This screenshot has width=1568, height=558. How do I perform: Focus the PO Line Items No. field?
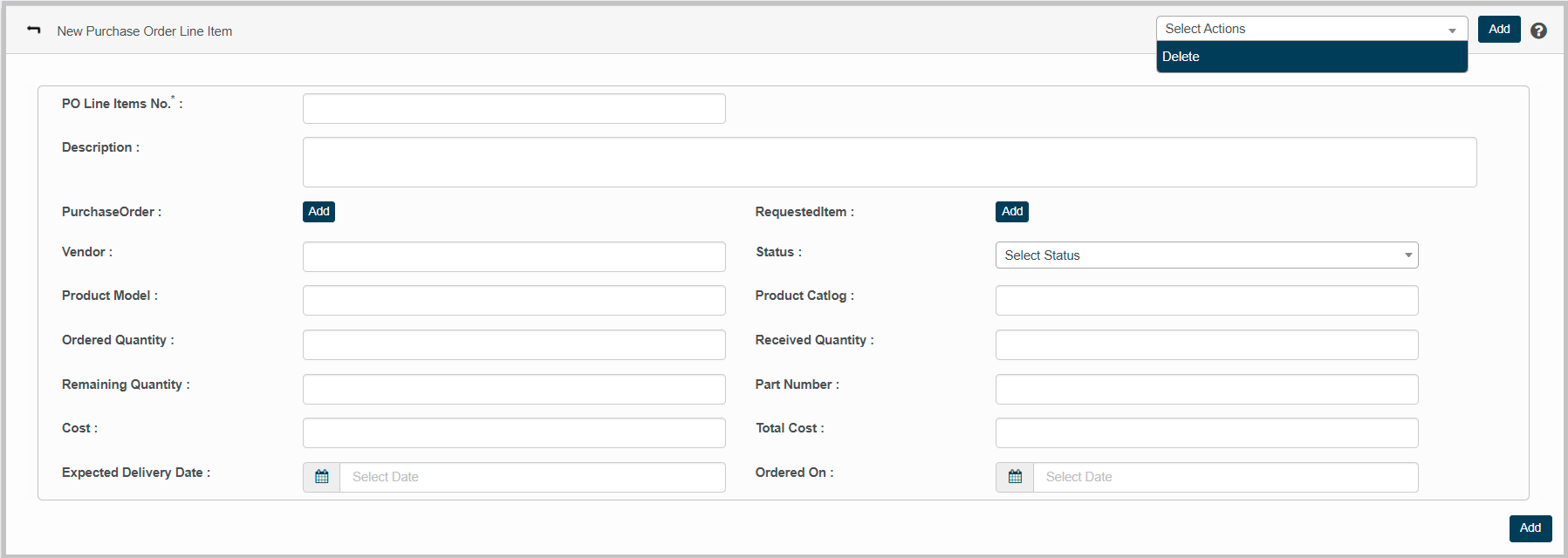(x=513, y=109)
